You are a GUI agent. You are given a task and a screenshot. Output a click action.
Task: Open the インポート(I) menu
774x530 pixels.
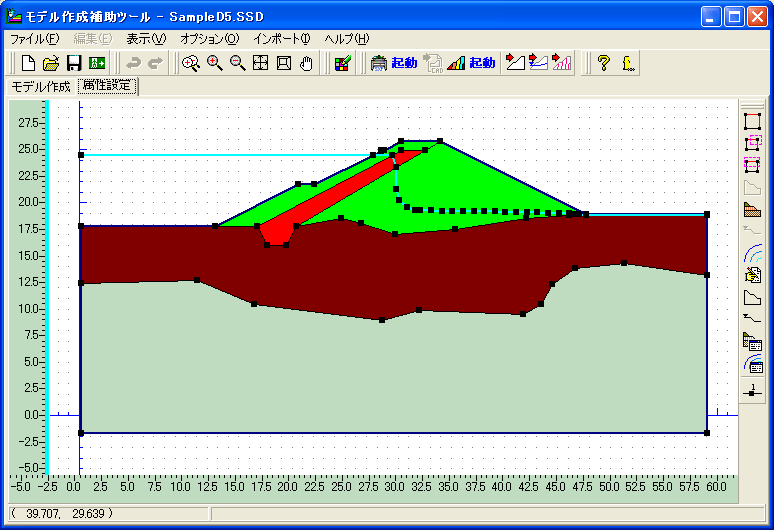pos(282,39)
